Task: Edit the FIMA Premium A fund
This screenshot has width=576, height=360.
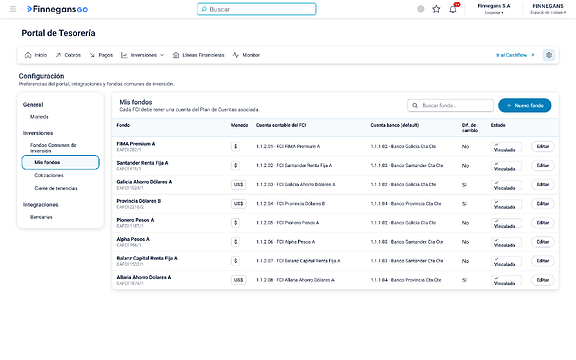Action: (543, 147)
